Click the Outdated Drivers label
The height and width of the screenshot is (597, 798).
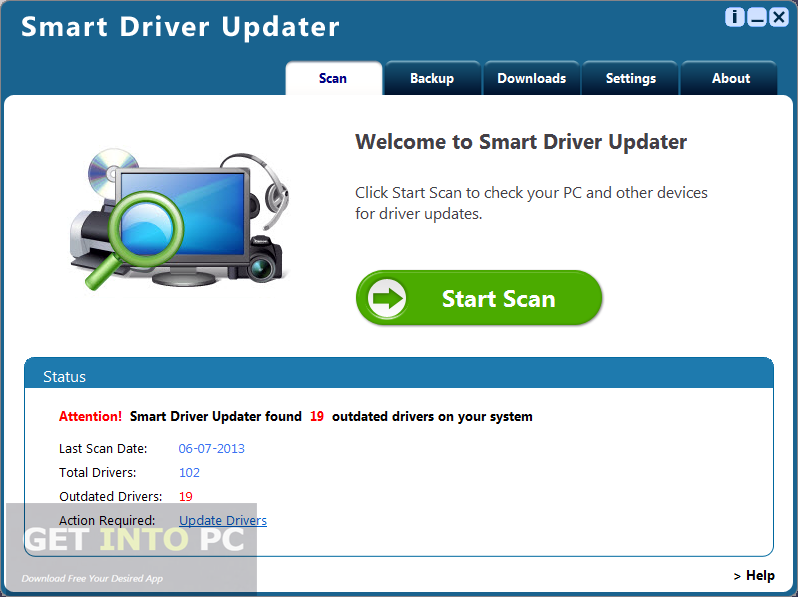click(110, 497)
